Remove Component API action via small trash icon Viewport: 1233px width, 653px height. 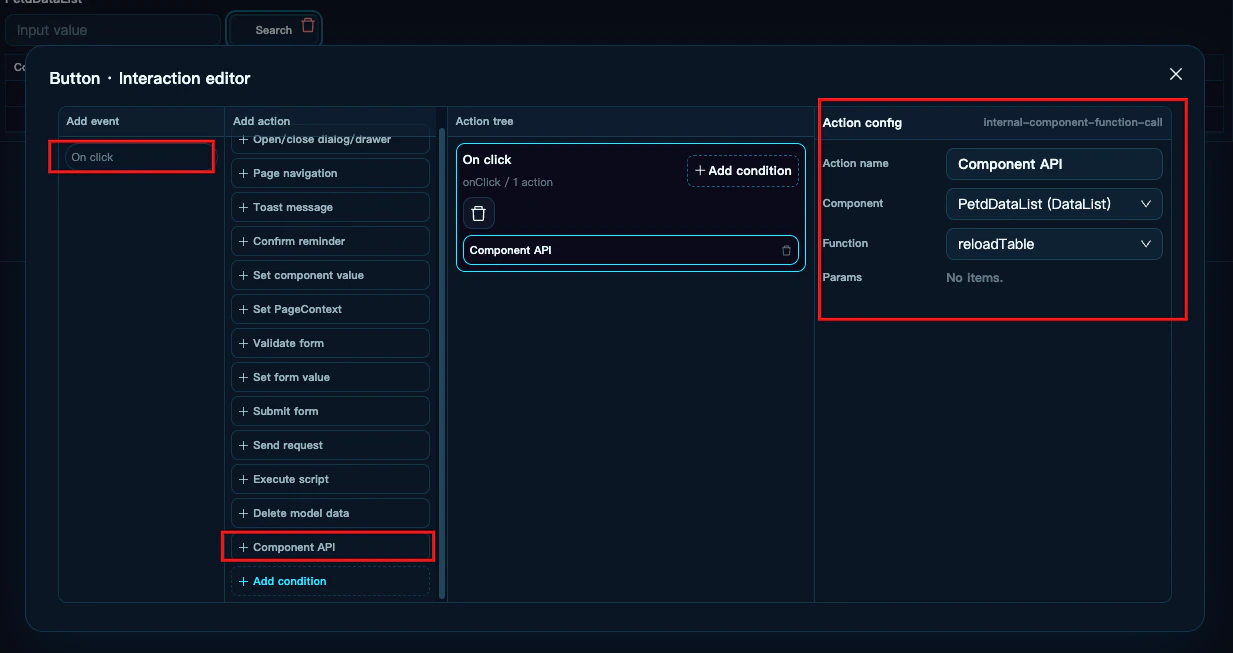786,251
